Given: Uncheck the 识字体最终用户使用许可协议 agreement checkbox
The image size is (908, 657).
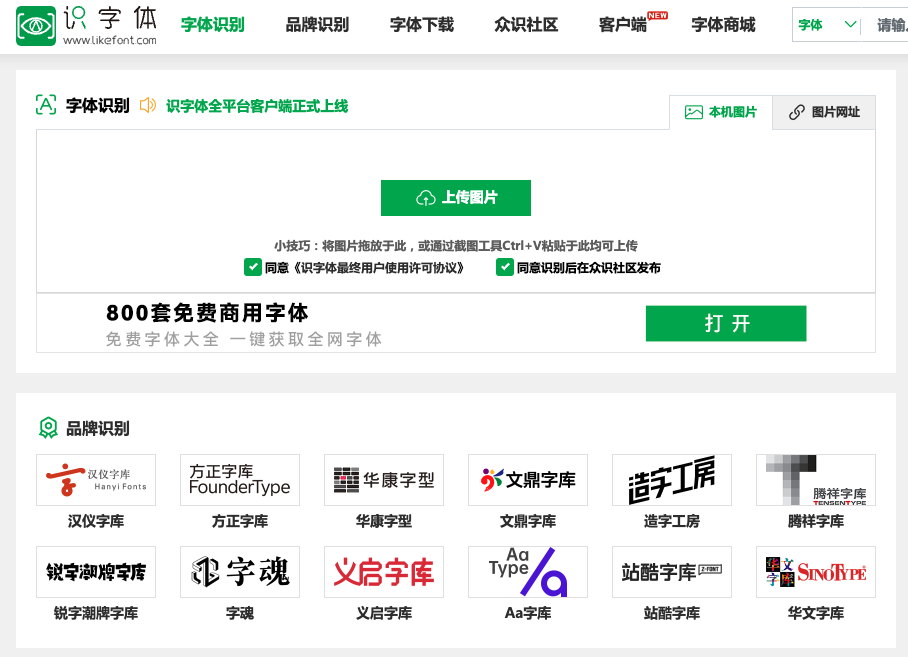Looking at the screenshot, I should point(252,267).
